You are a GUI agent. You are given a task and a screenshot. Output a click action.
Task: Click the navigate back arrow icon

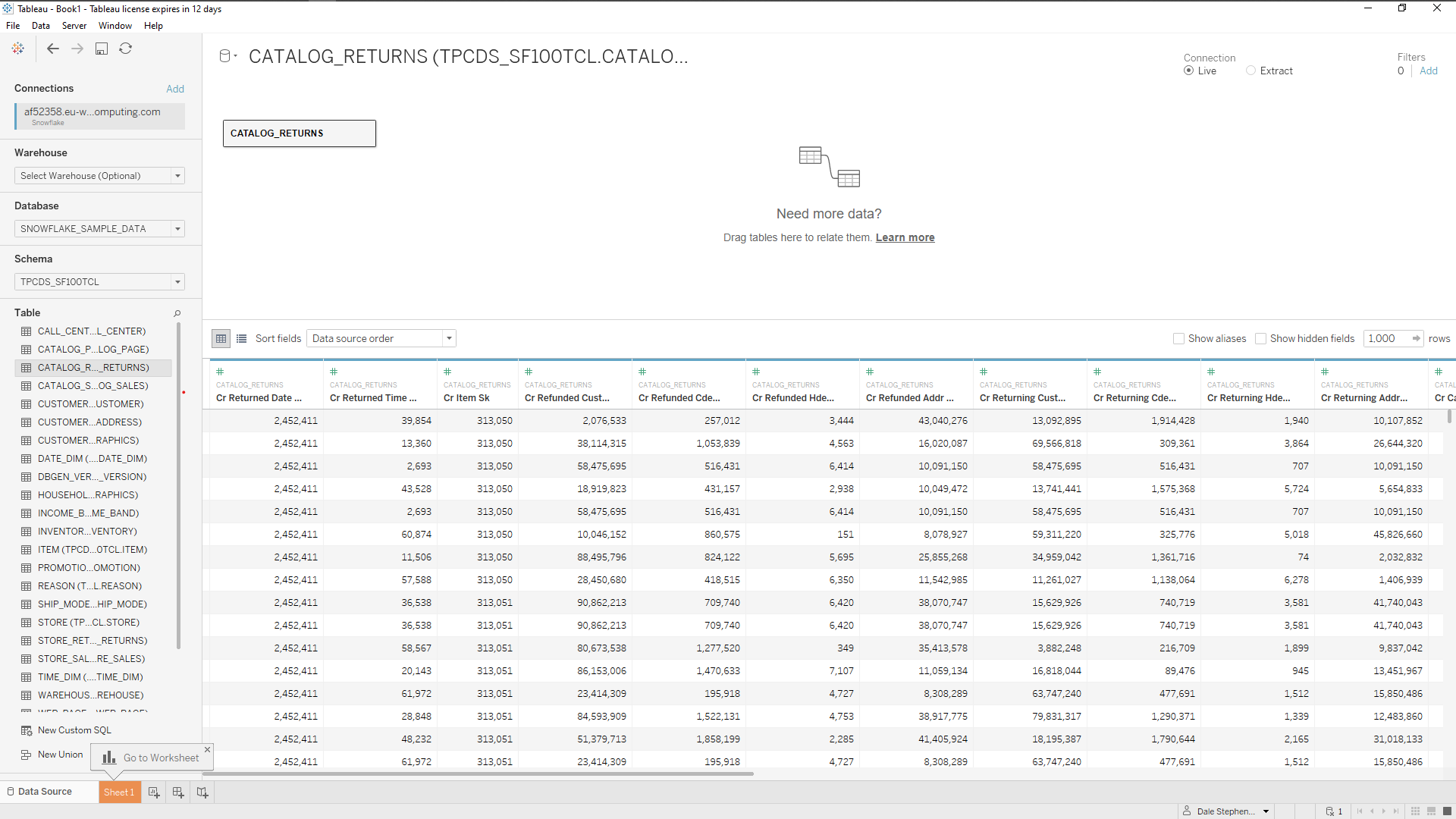[52, 48]
